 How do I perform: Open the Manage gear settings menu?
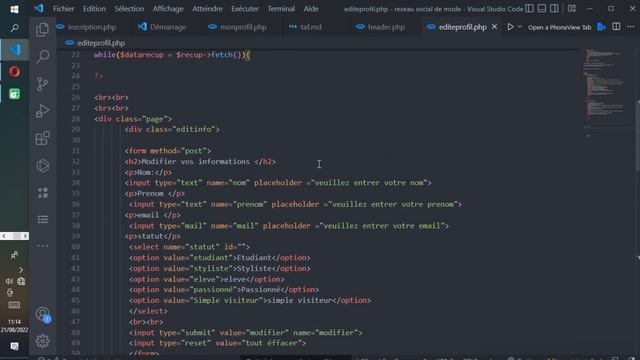pos(42,341)
